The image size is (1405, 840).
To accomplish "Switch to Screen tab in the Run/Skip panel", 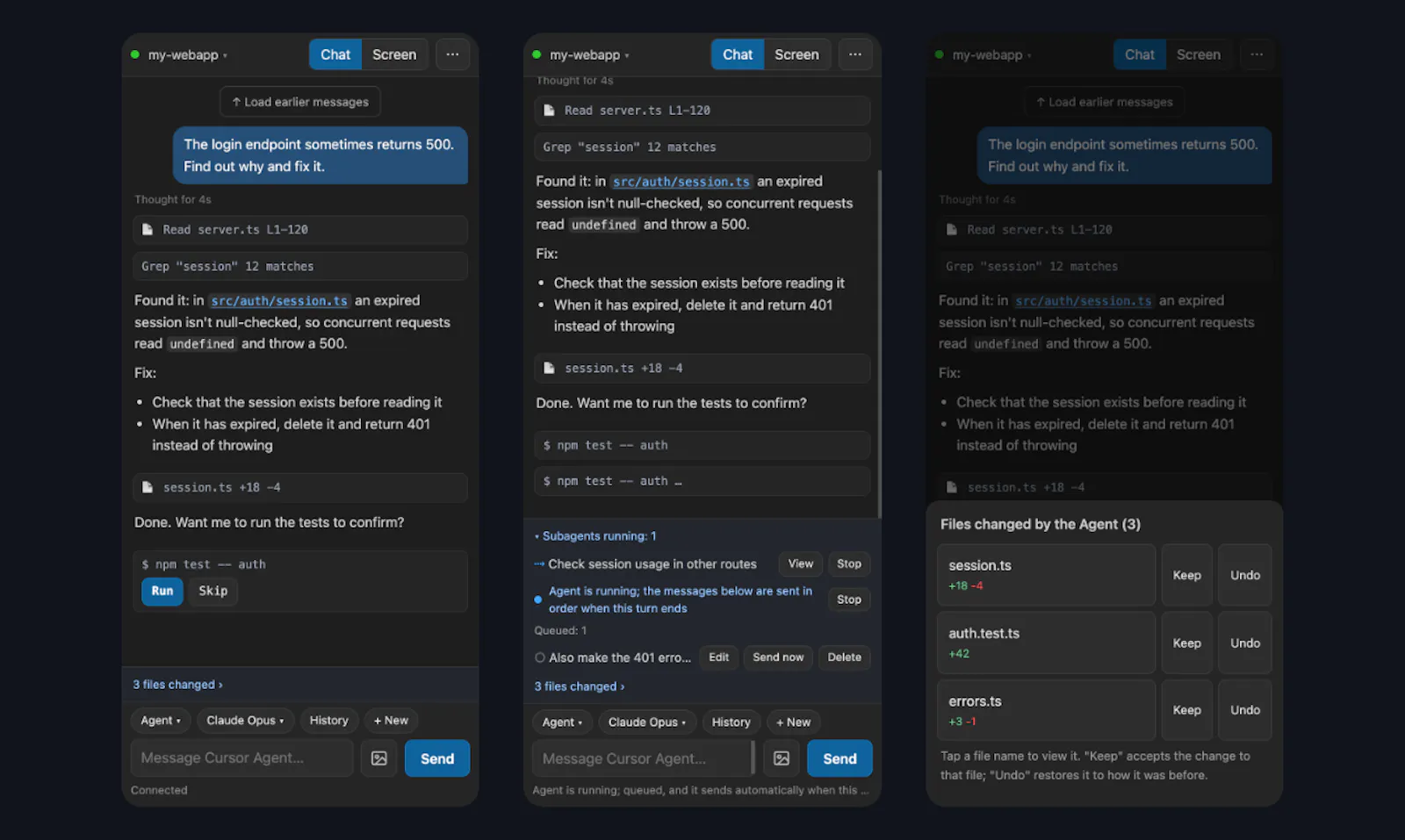I will pyautogui.click(x=394, y=54).
